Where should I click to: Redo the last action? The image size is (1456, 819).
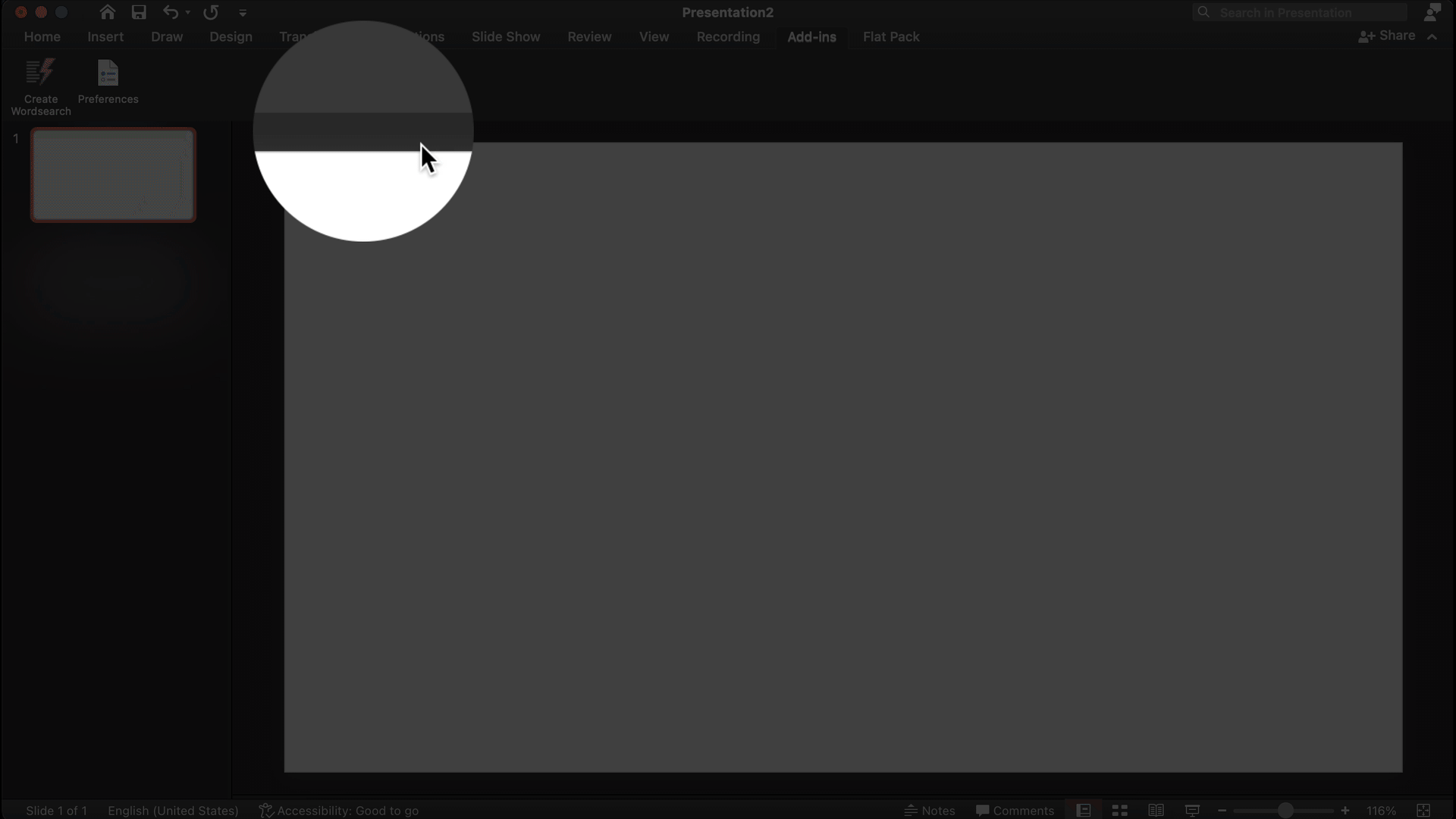[211, 12]
